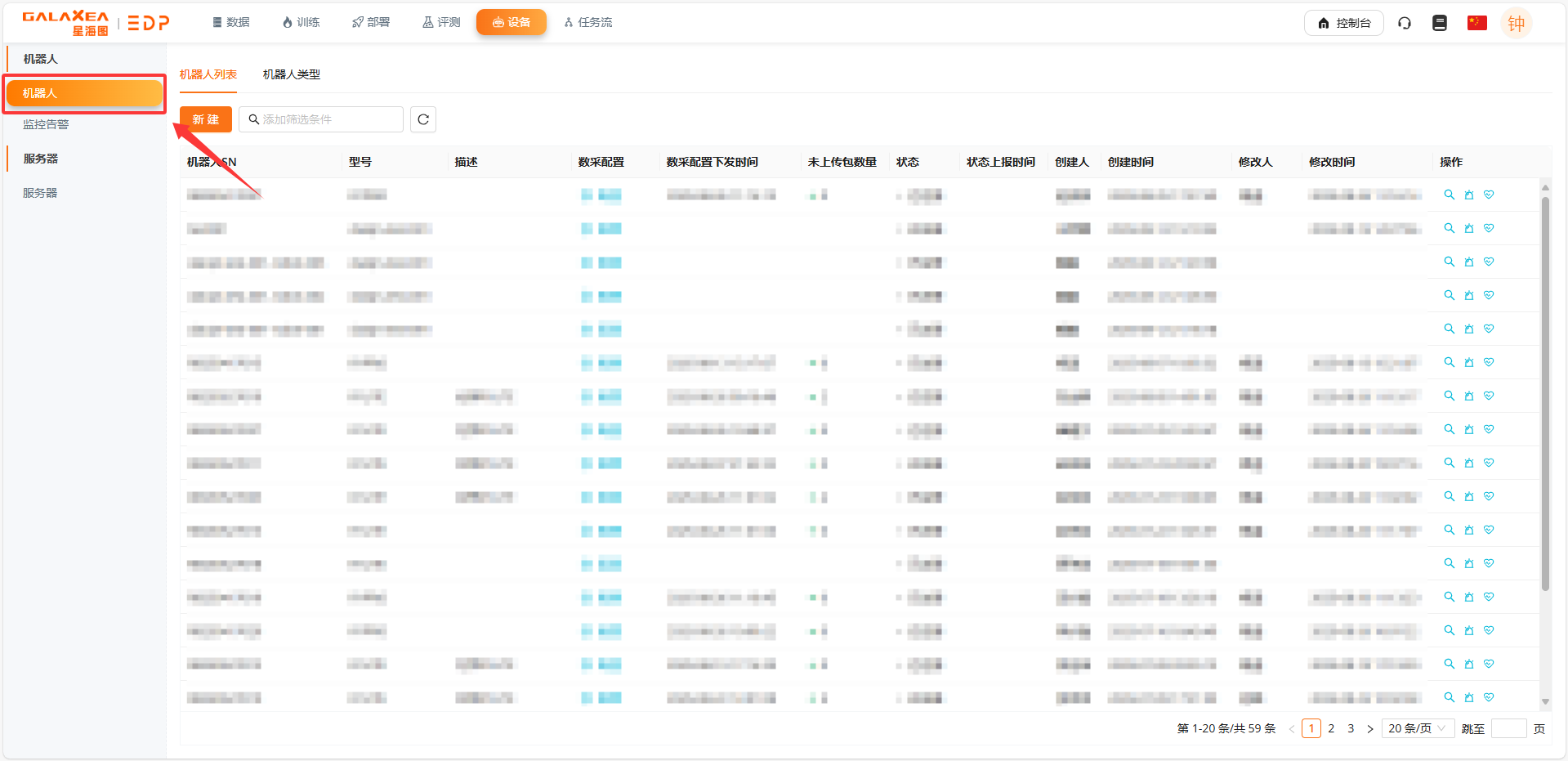The image size is (1568, 761).
Task: Click the orange 新建 button
Action: point(206,119)
